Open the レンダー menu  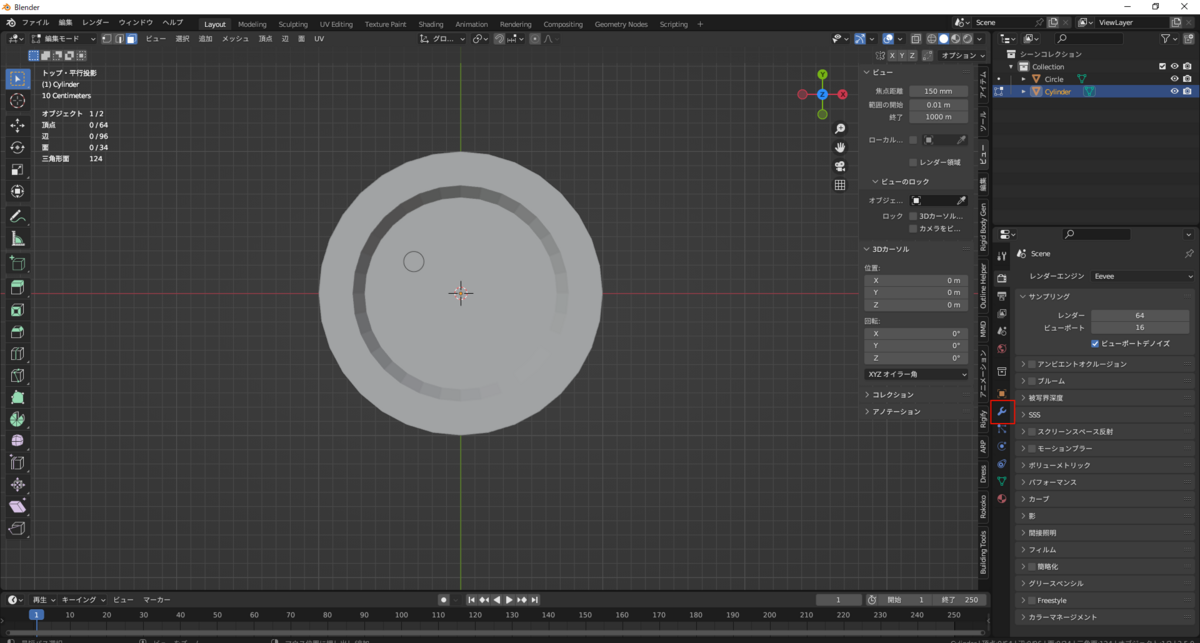tap(96, 22)
